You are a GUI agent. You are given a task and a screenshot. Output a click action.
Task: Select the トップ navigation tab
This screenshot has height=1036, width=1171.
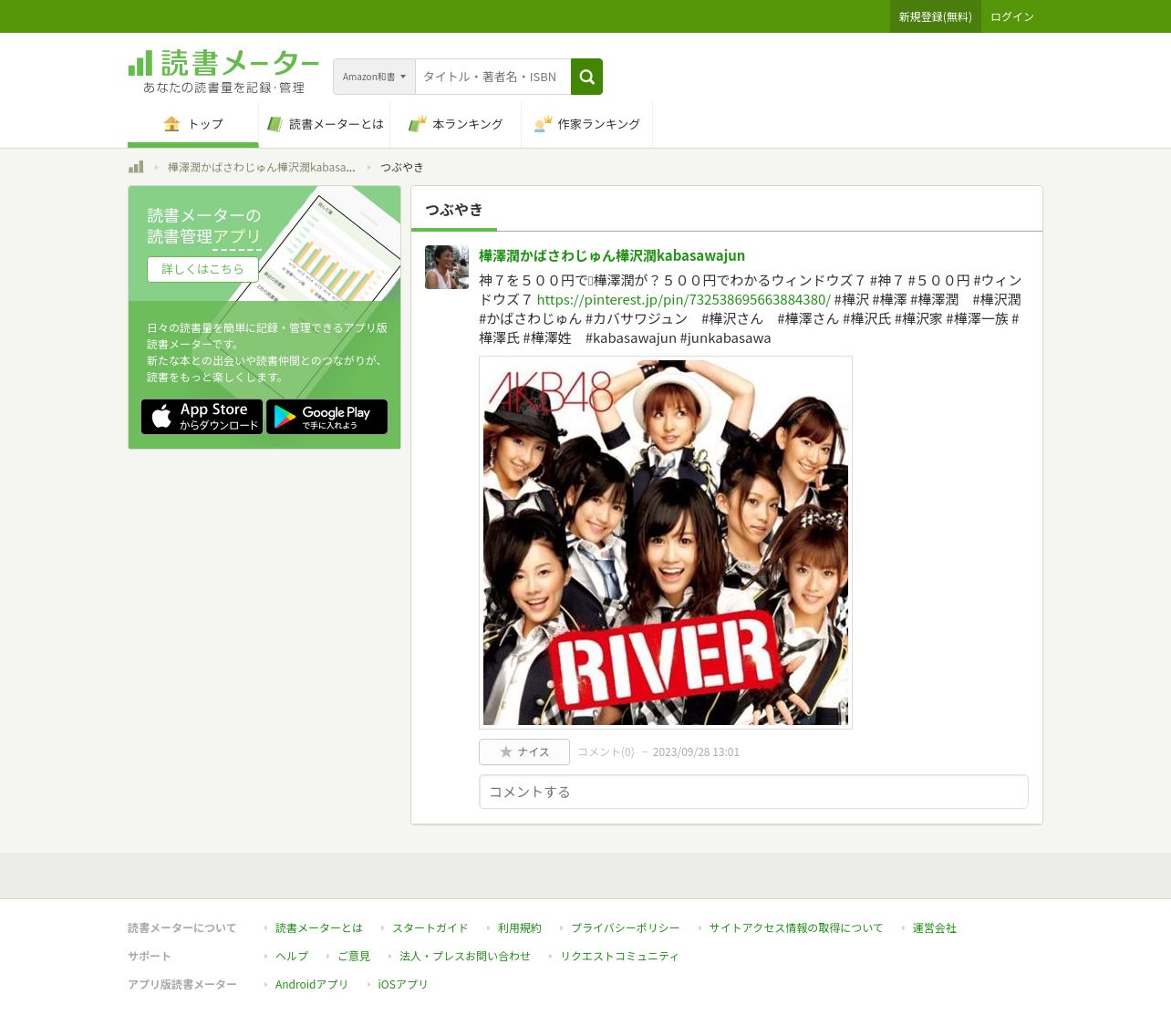[x=193, y=124]
